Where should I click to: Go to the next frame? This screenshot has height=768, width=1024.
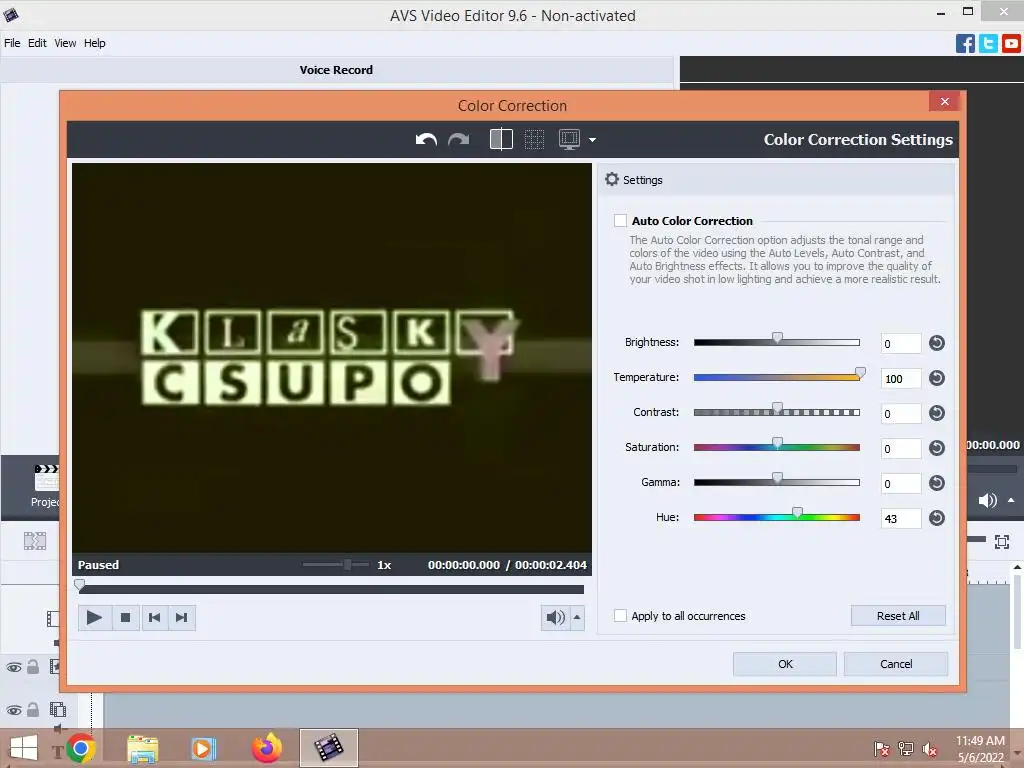[x=182, y=617]
